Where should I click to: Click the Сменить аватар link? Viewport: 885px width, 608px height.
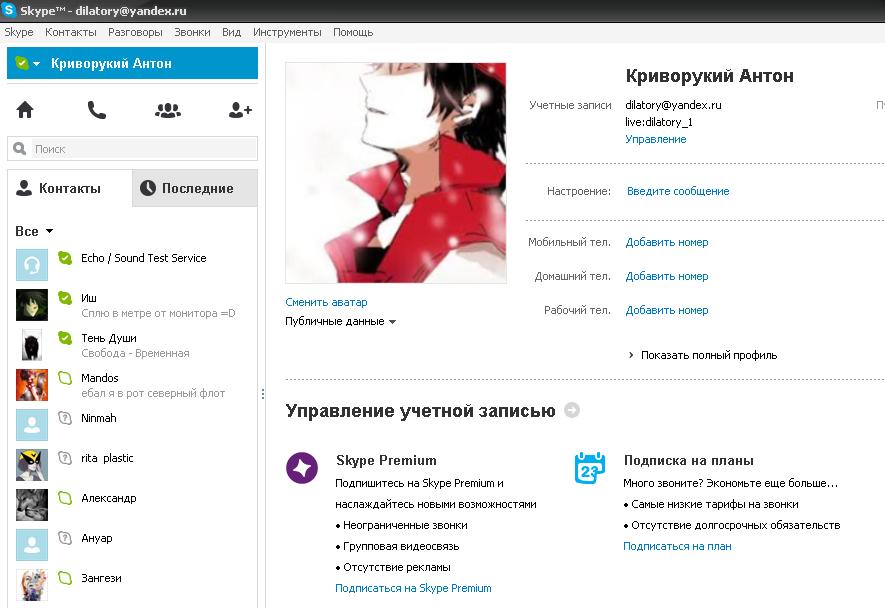[326, 302]
